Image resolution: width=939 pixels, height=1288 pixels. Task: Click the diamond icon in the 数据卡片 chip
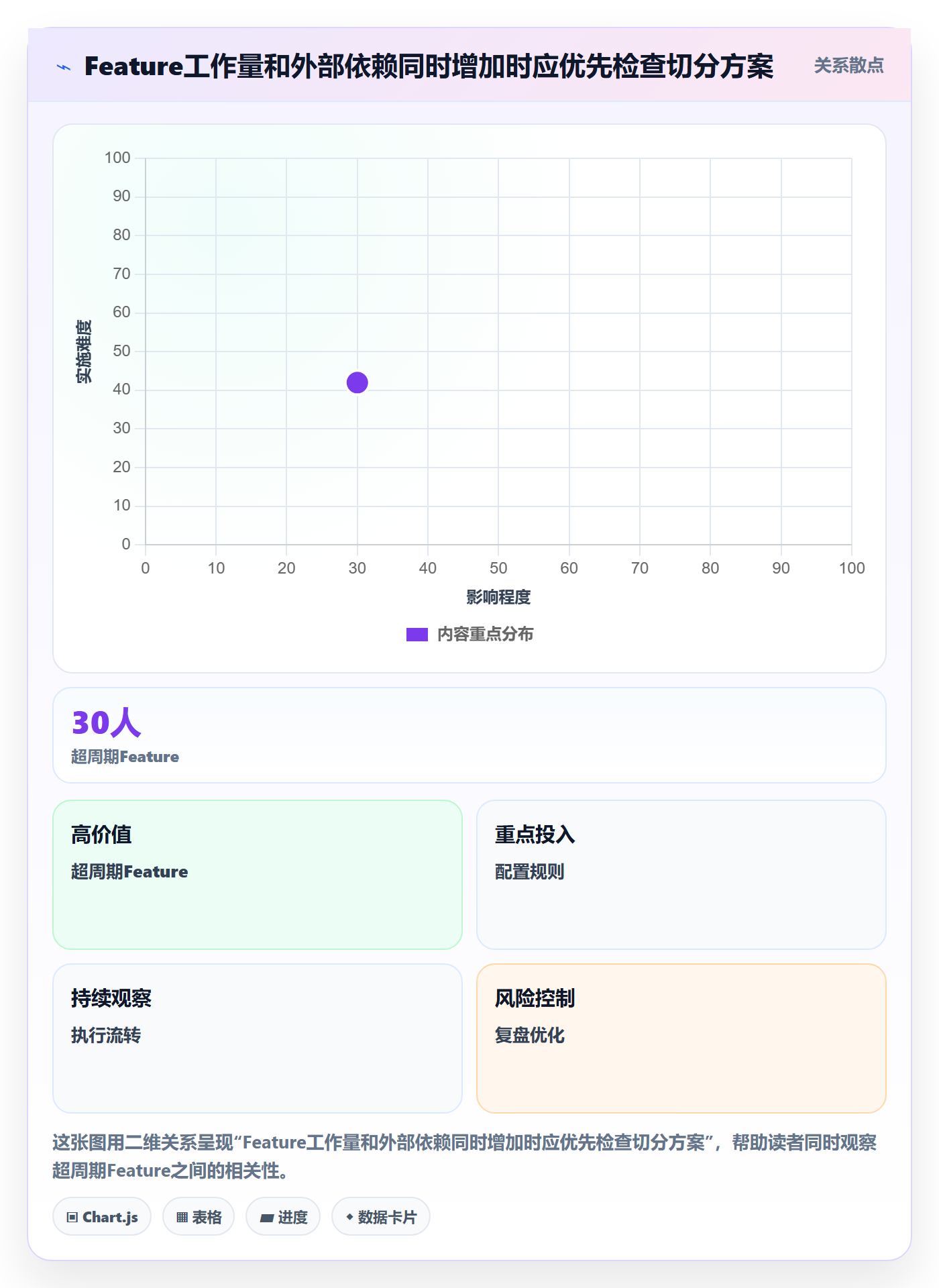[349, 1216]
